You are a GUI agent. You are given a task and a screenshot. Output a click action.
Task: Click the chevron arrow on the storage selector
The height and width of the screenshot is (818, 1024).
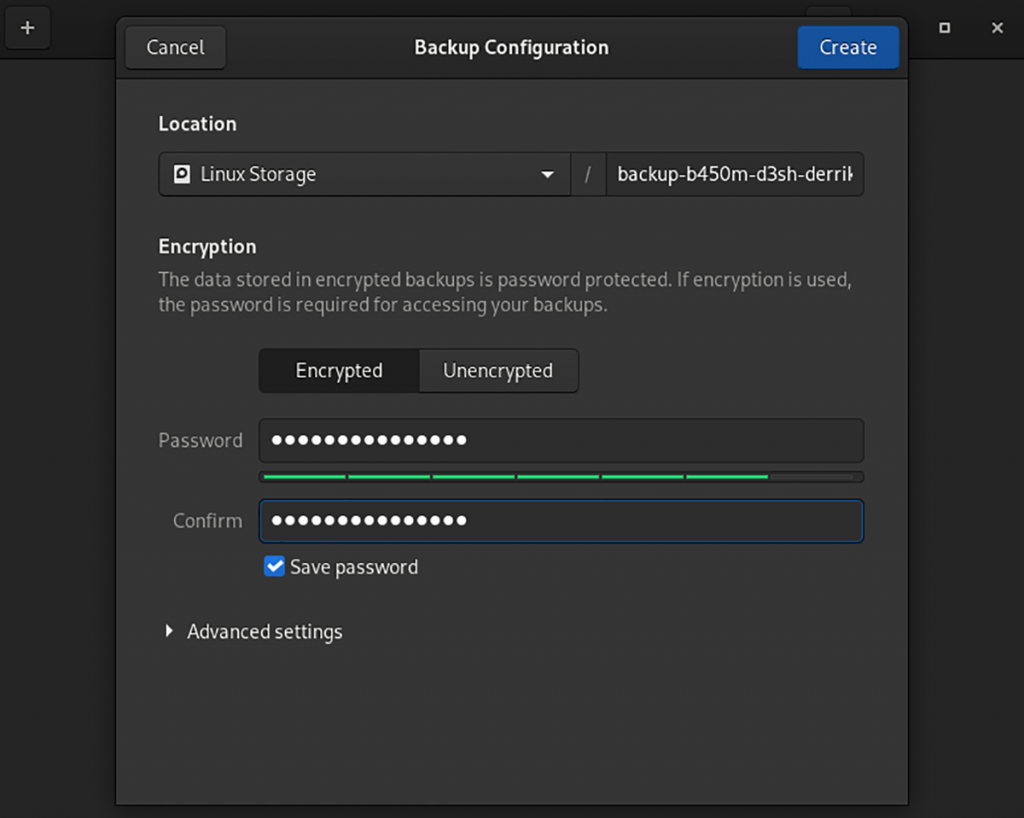tap(547, 173)
